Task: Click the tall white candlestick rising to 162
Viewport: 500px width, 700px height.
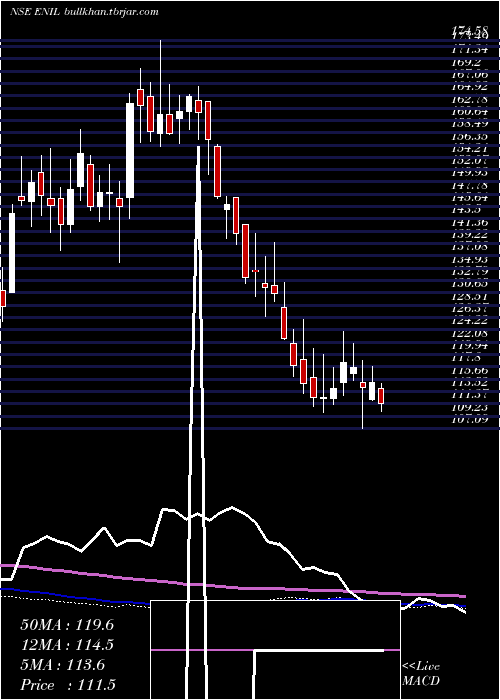Action: click(130, 150)
